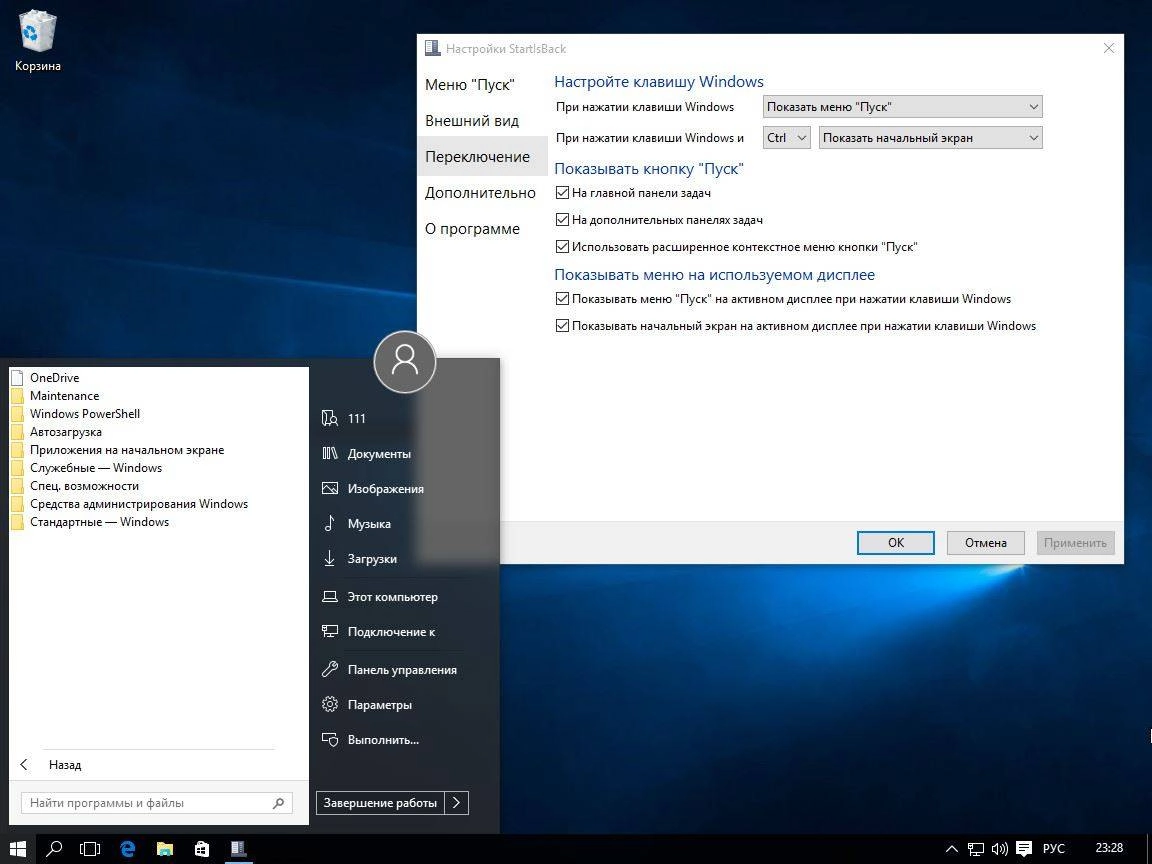Click the search magnifier in Start search box
Viewport: 1152px width, 864px height.
(278, 803)
